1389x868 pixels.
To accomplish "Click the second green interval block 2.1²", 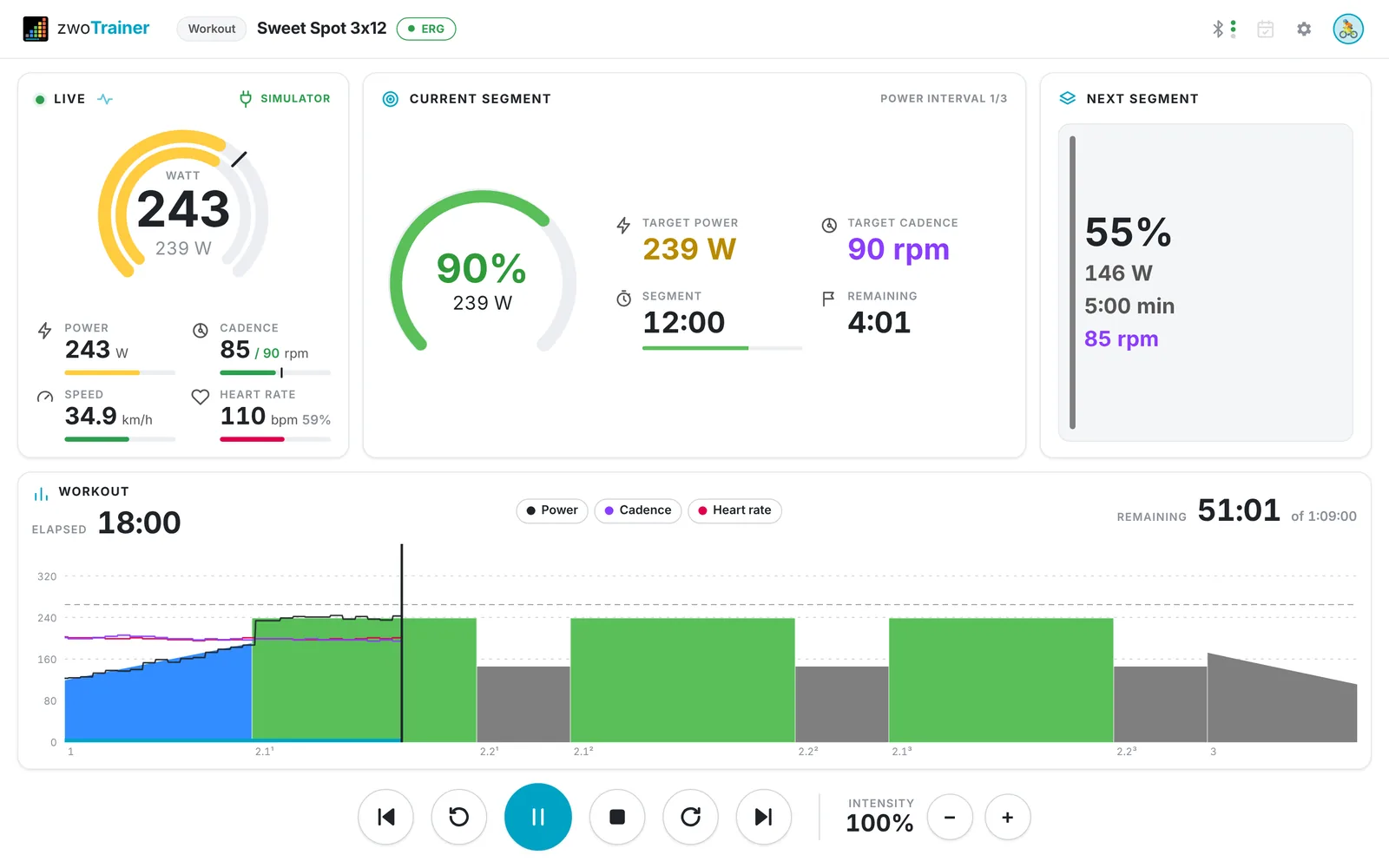I will point(682,680).
